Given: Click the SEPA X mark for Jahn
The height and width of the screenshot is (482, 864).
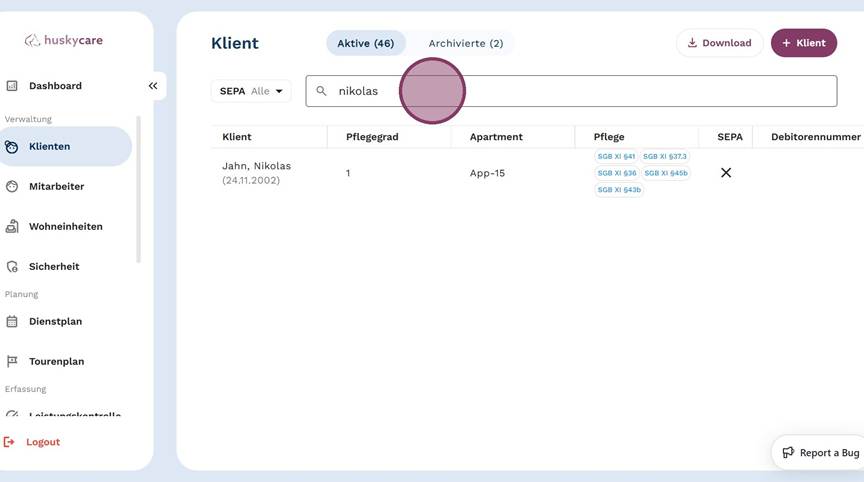Looking at the screenshot, I should [x=726, y=173].
